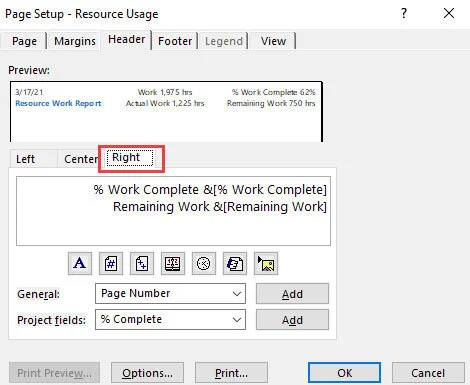The width and height of the screenshot is (470, 385).
Task: Click the Print... button
Action: pos(231,373)
